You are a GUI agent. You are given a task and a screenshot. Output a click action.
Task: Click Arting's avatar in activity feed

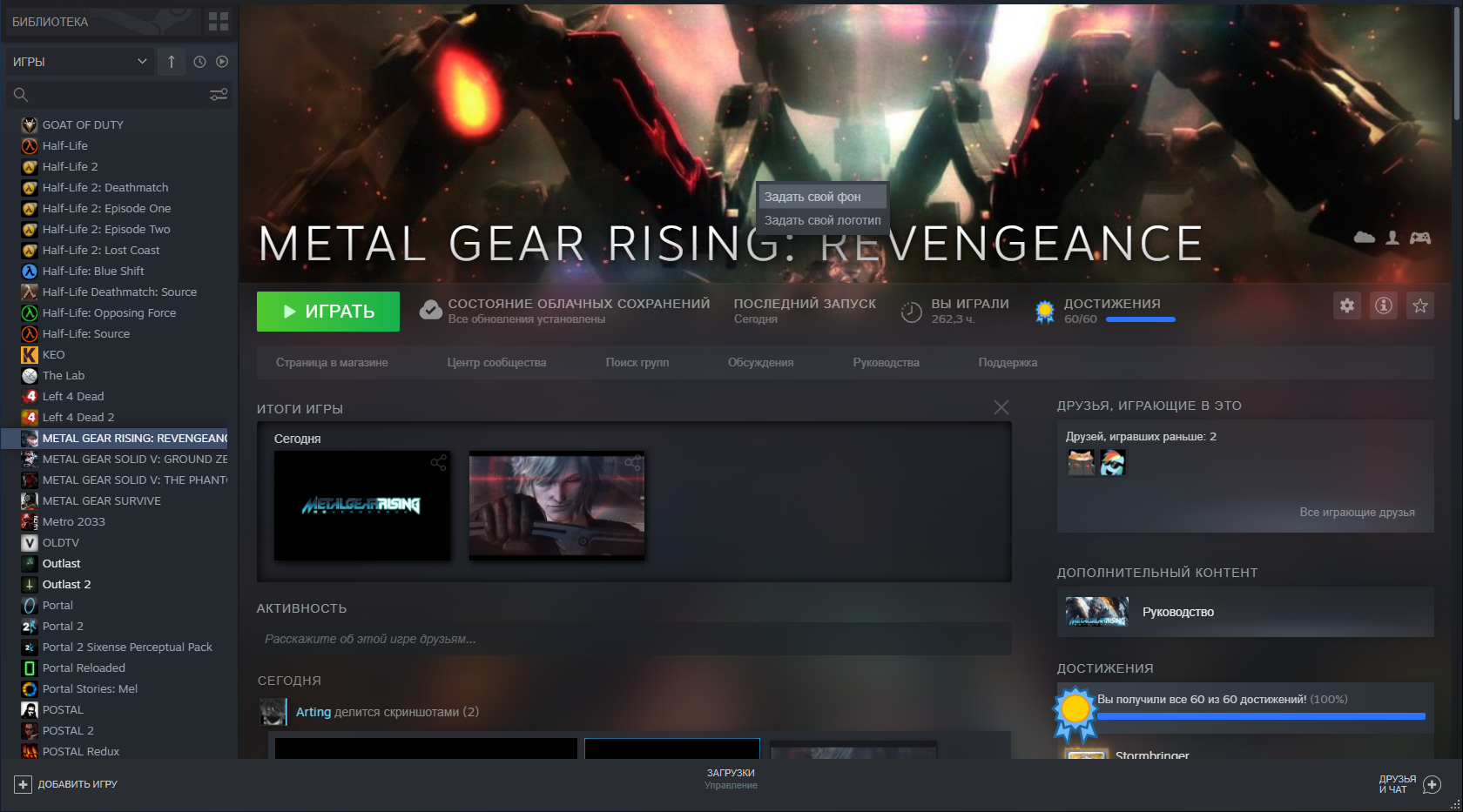point(273,712)
